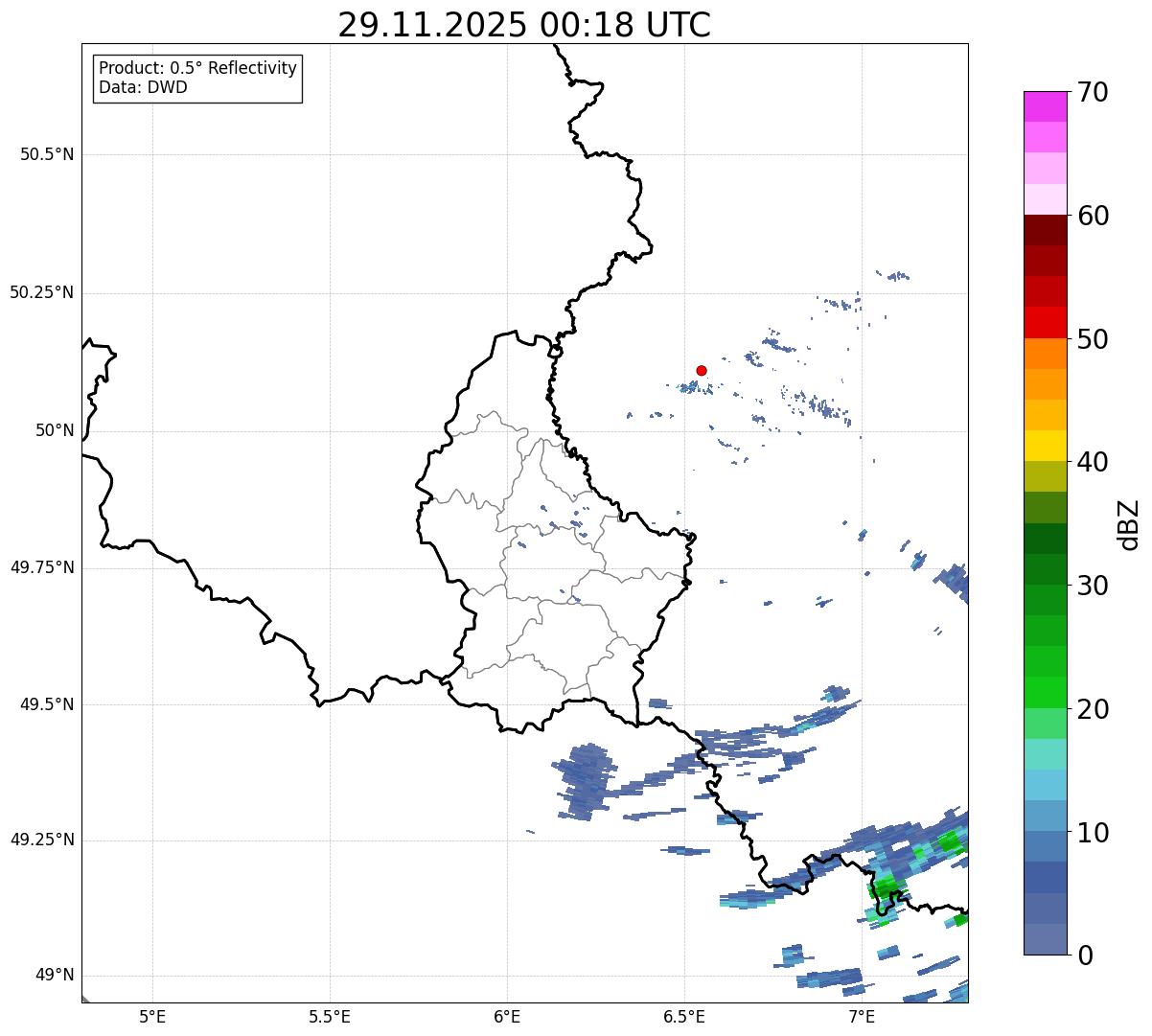
Task: Click the 5.5°E longitude tick label
Action: click(x=330, y=1016)
